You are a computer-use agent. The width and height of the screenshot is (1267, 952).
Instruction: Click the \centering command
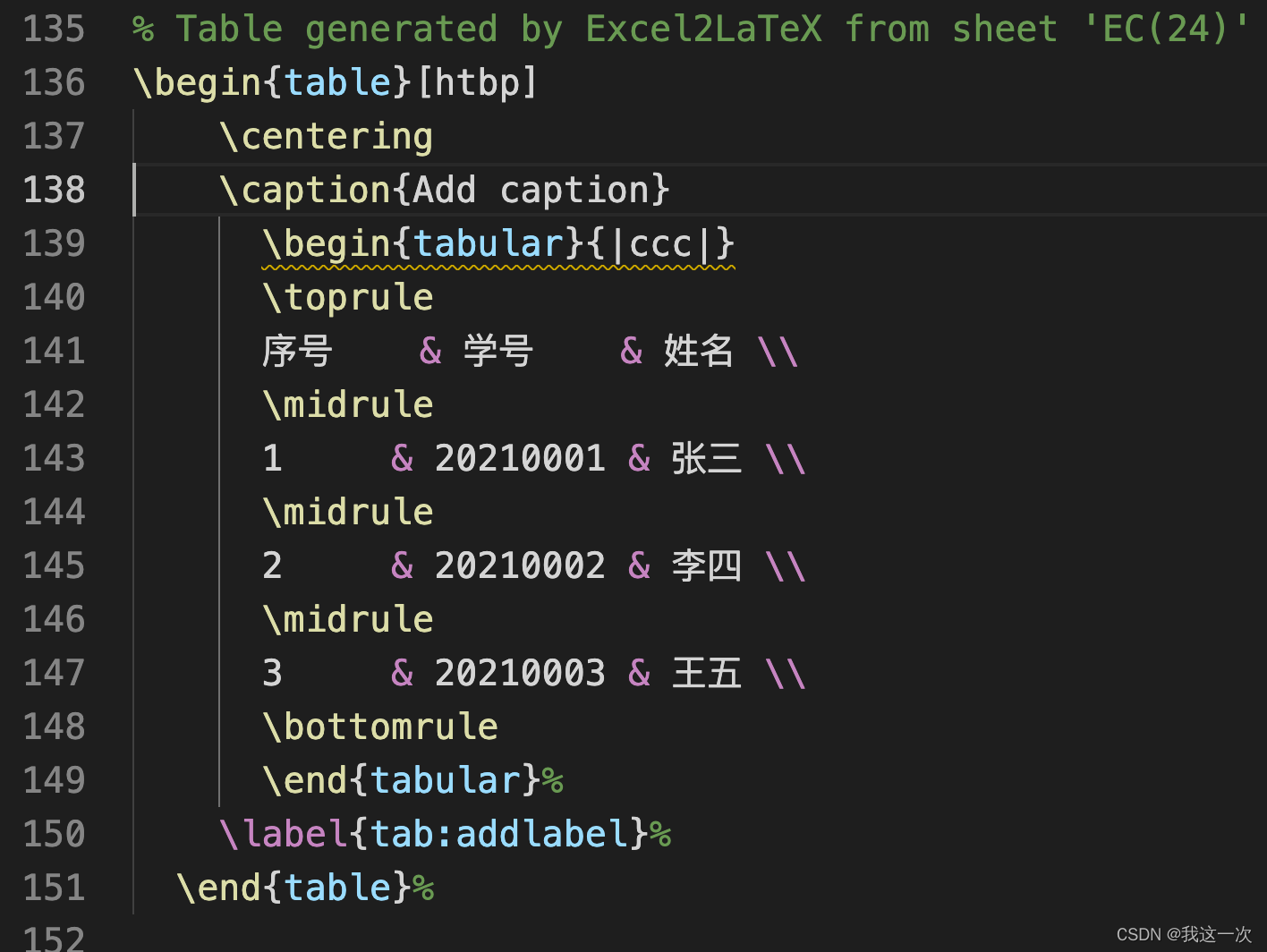point(327,136)
